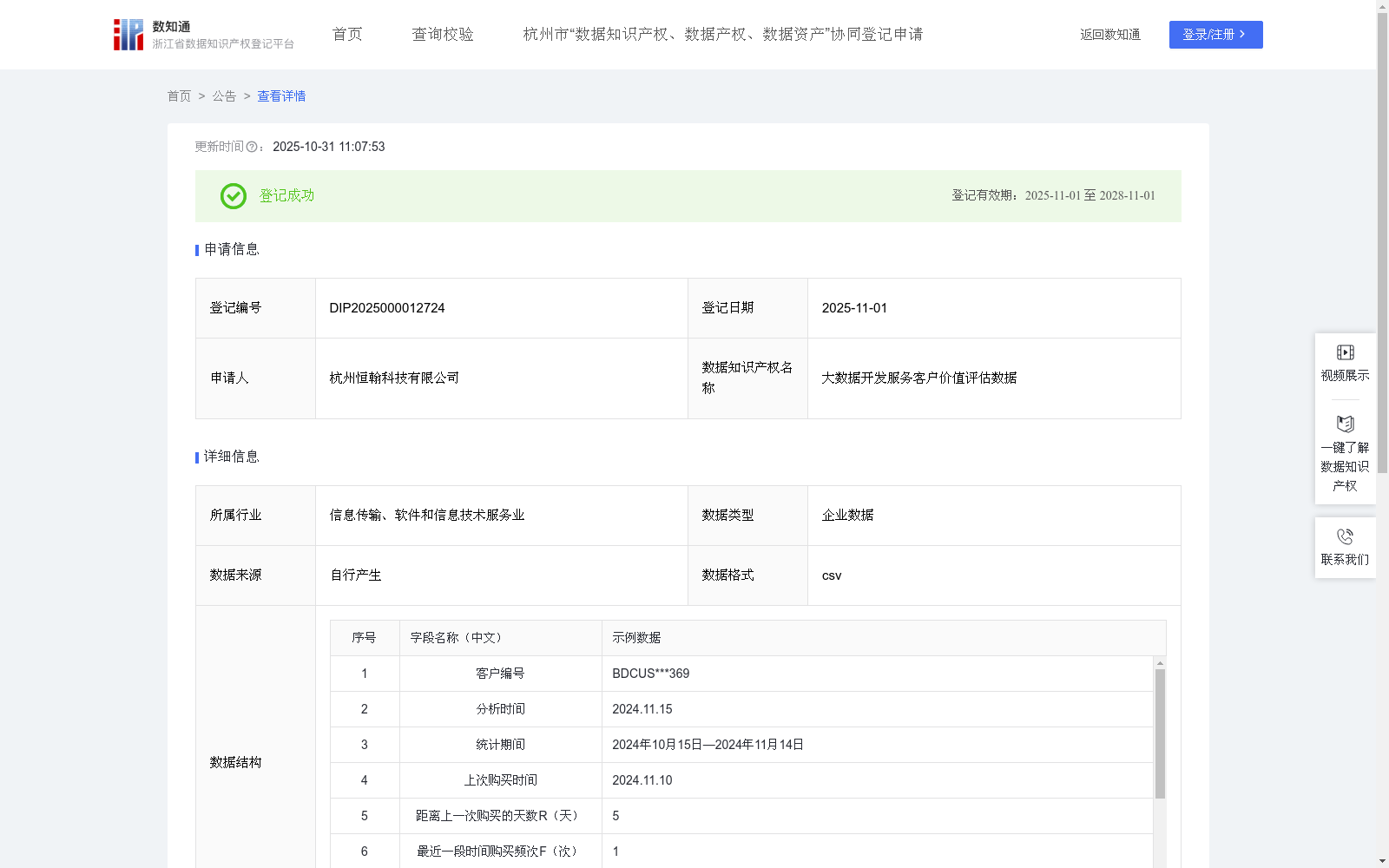Screen dimensions: 1389x868
Task: Click the 统计期间 field row
Action: click(x=742, y=745)
